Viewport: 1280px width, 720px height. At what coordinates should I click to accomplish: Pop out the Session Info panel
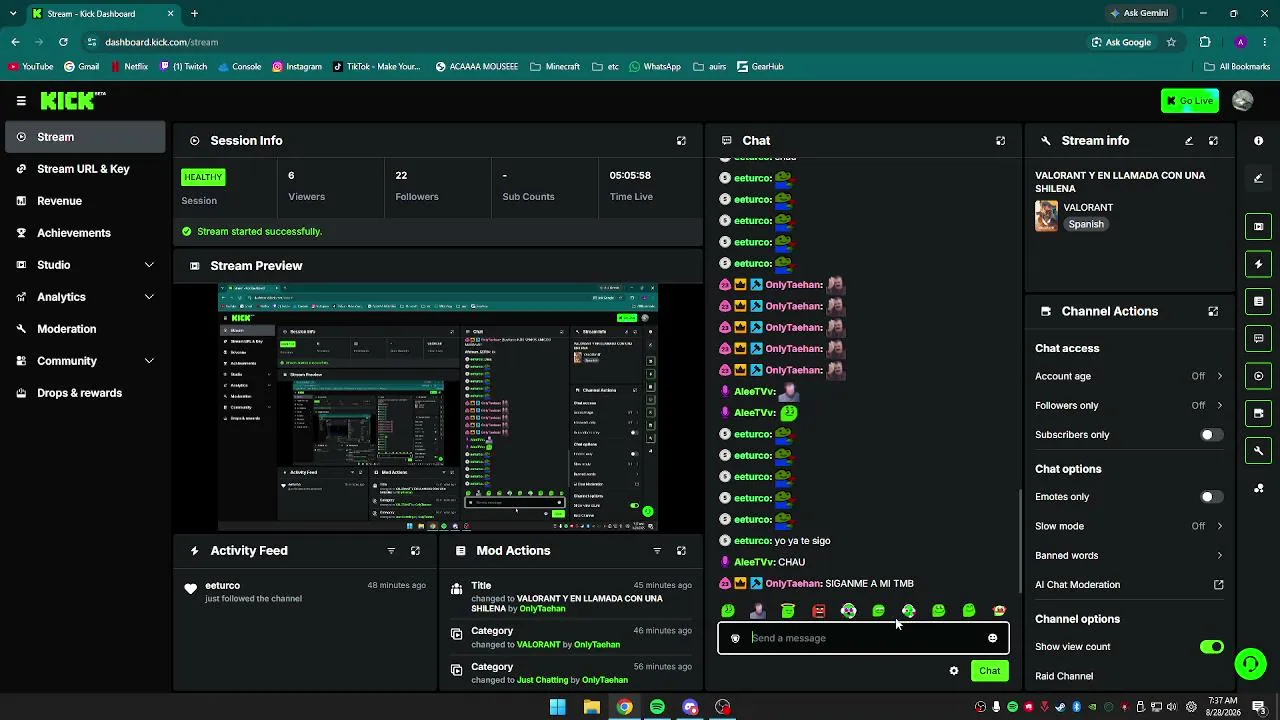681,141
